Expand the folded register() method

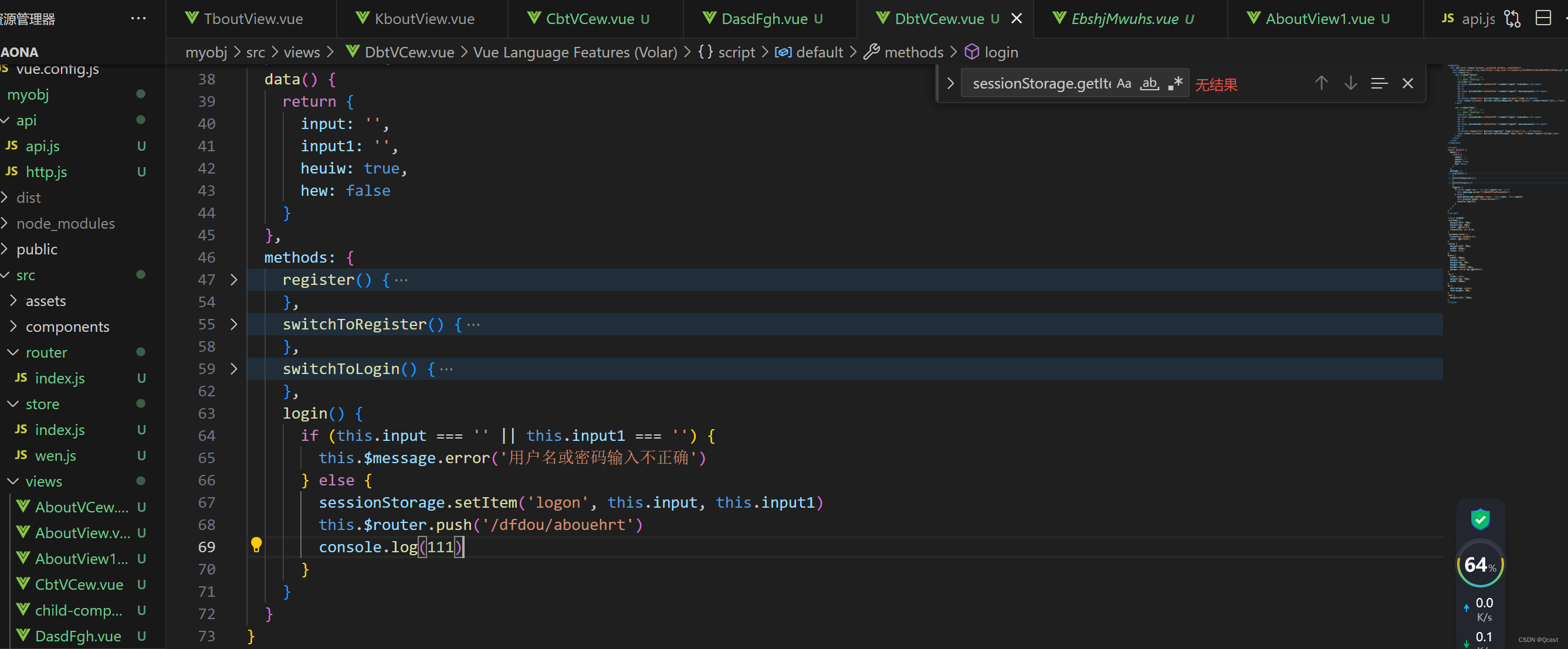233,280
